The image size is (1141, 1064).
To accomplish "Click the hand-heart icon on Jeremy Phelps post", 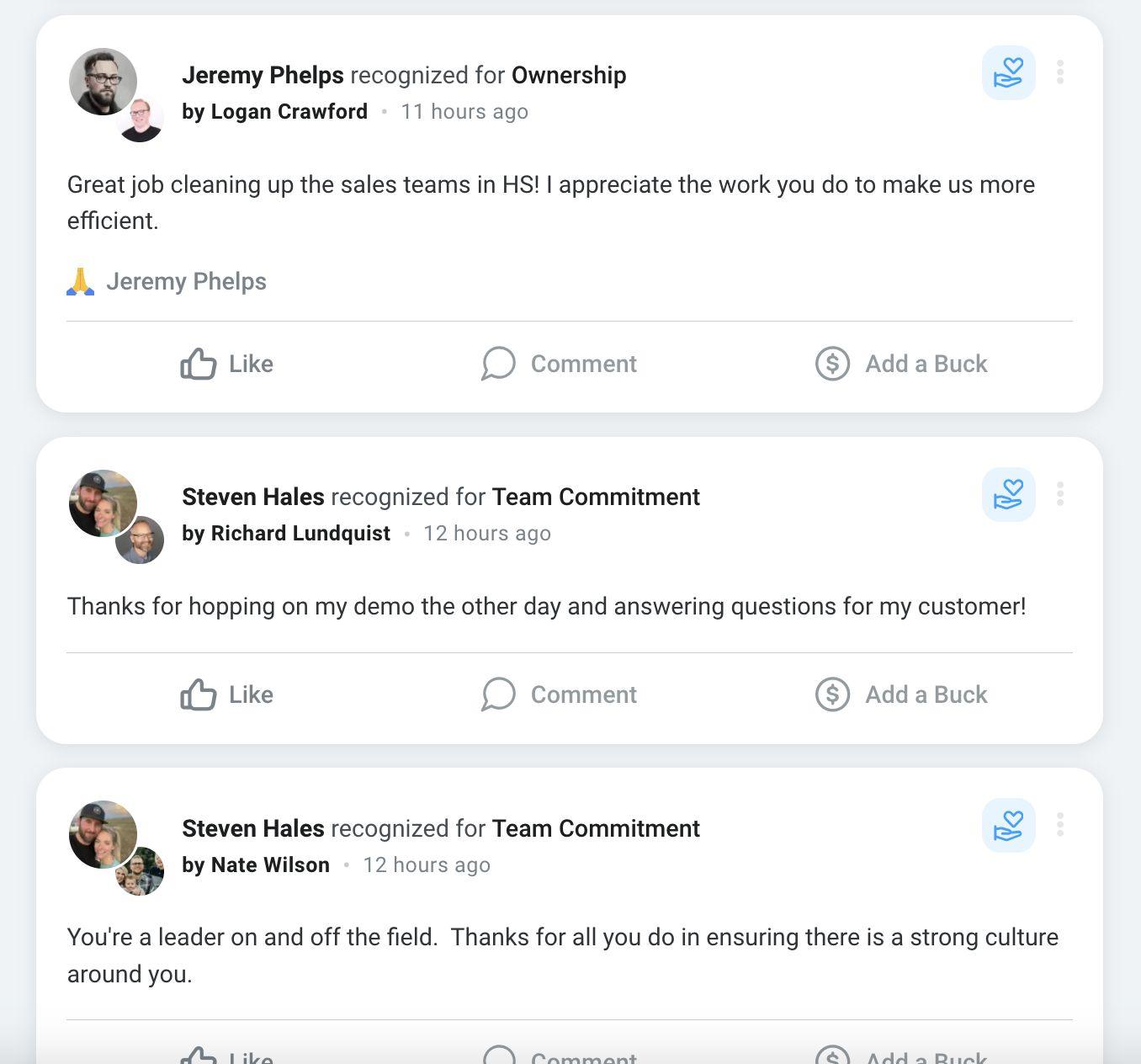I will [1008, 73].
